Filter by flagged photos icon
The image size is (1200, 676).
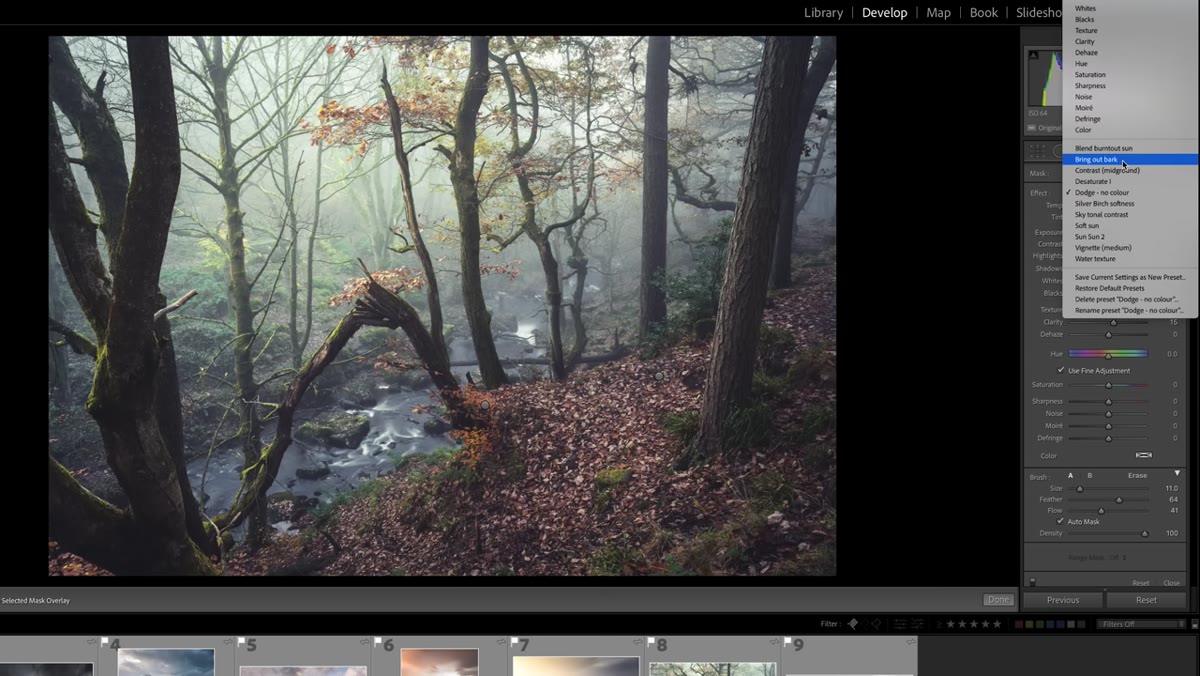tap(853, 624)
